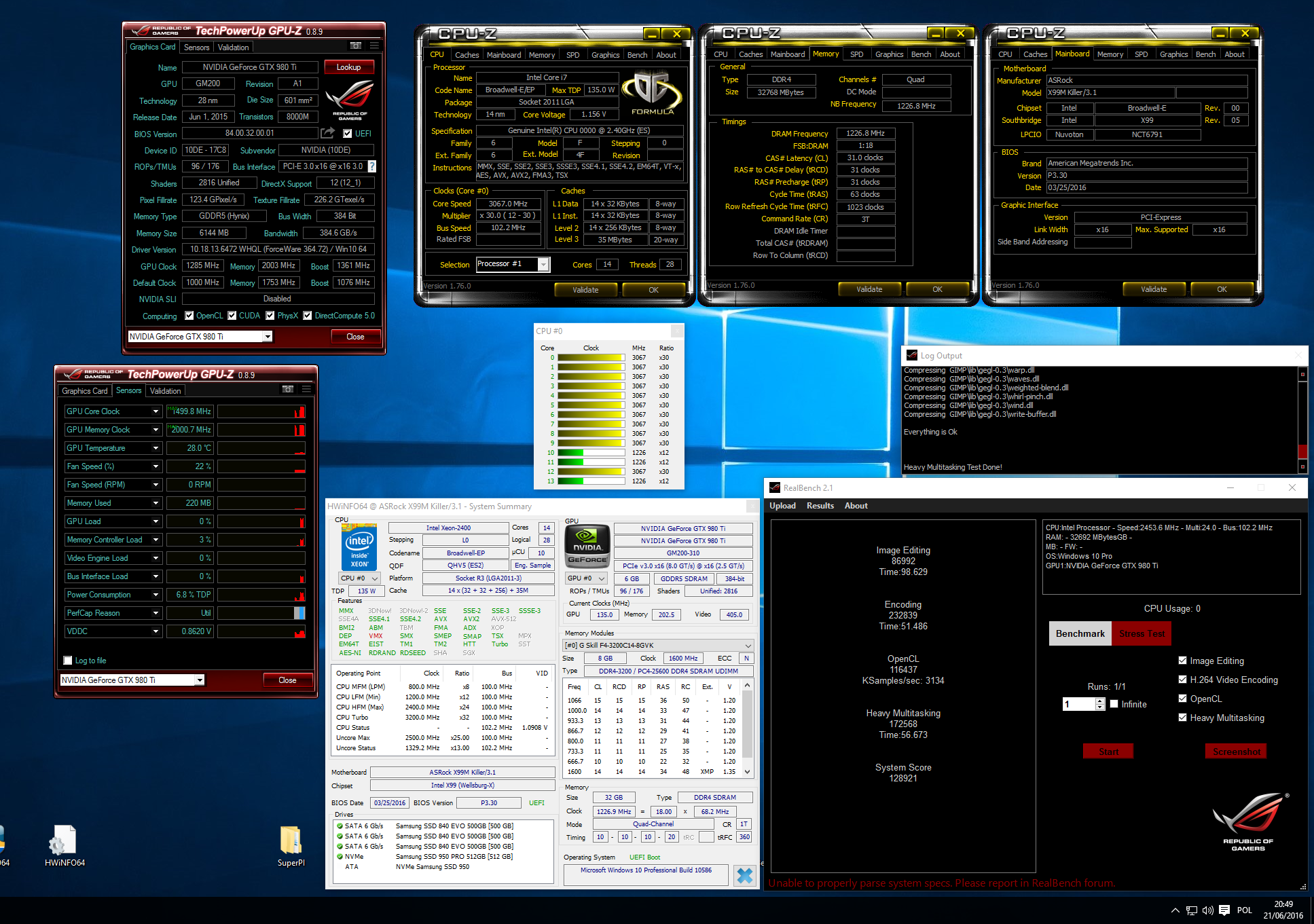The width and height of the screenshot is (1314, 924).
Task: Click the Lookup button in GPU-Z
Action: pyautogui.click(x=348, y=67)
